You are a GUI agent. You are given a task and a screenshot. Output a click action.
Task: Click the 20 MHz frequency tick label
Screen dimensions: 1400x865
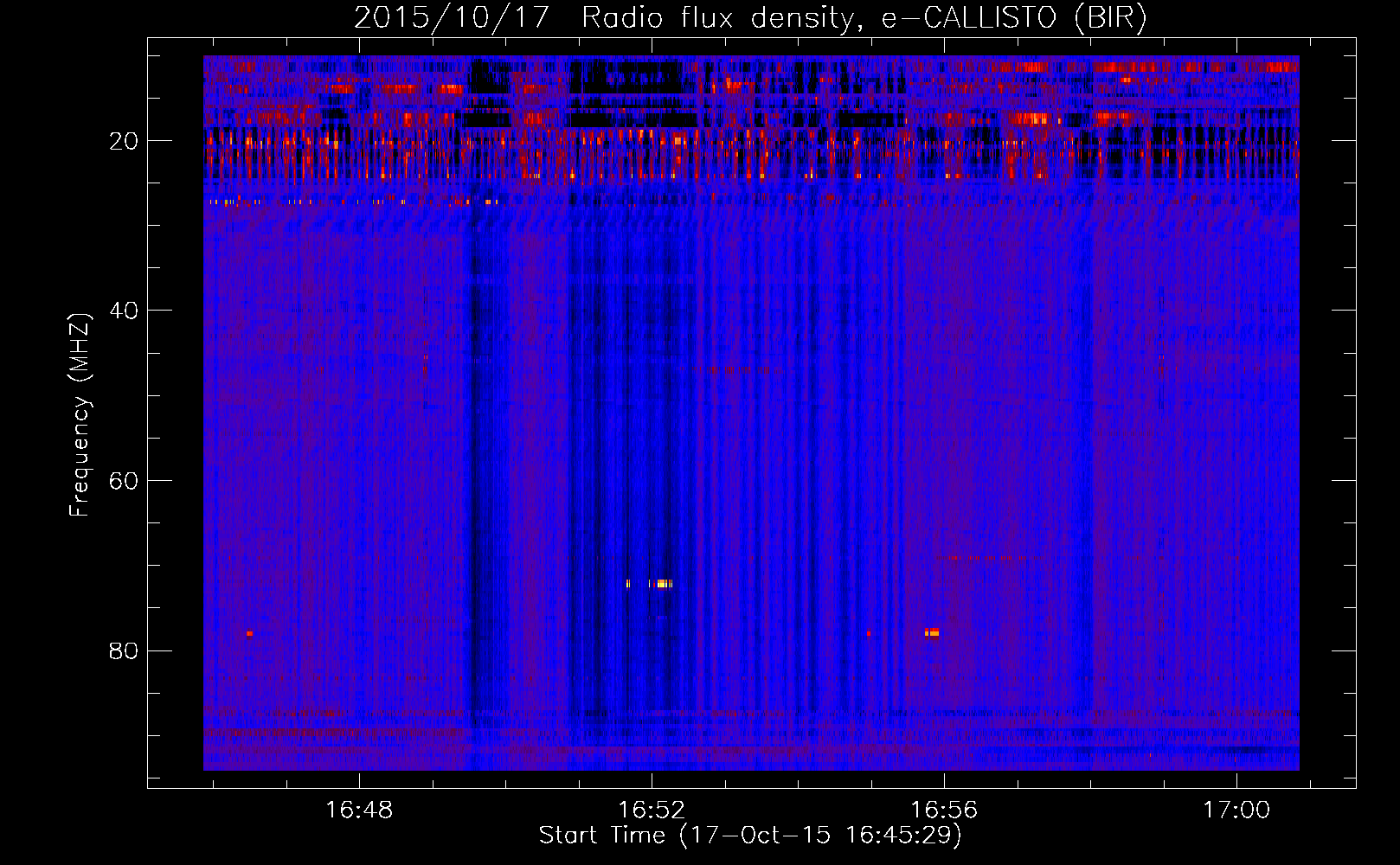click(x=124, y=141)
